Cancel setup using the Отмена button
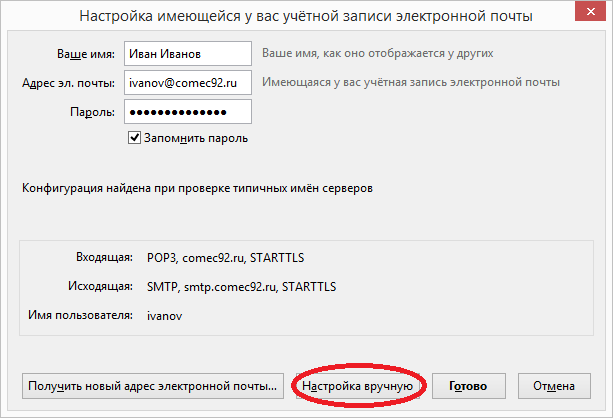The height and width of the screenshot is (418, 613). [553, 385]
